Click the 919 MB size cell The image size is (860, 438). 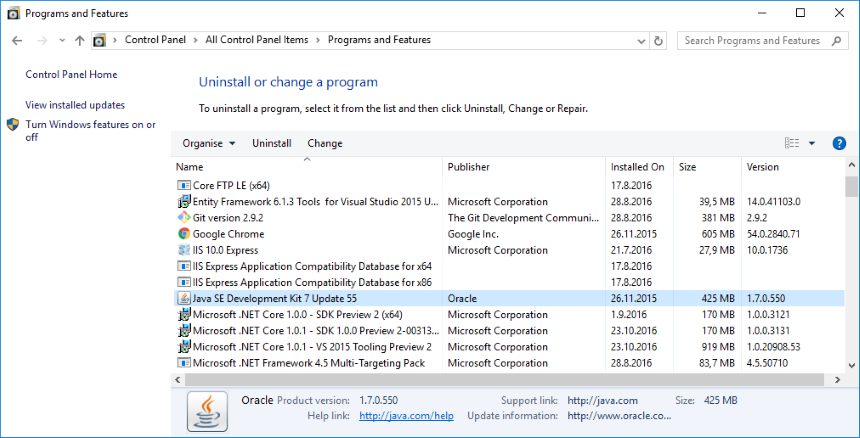(x=718, y=347)
